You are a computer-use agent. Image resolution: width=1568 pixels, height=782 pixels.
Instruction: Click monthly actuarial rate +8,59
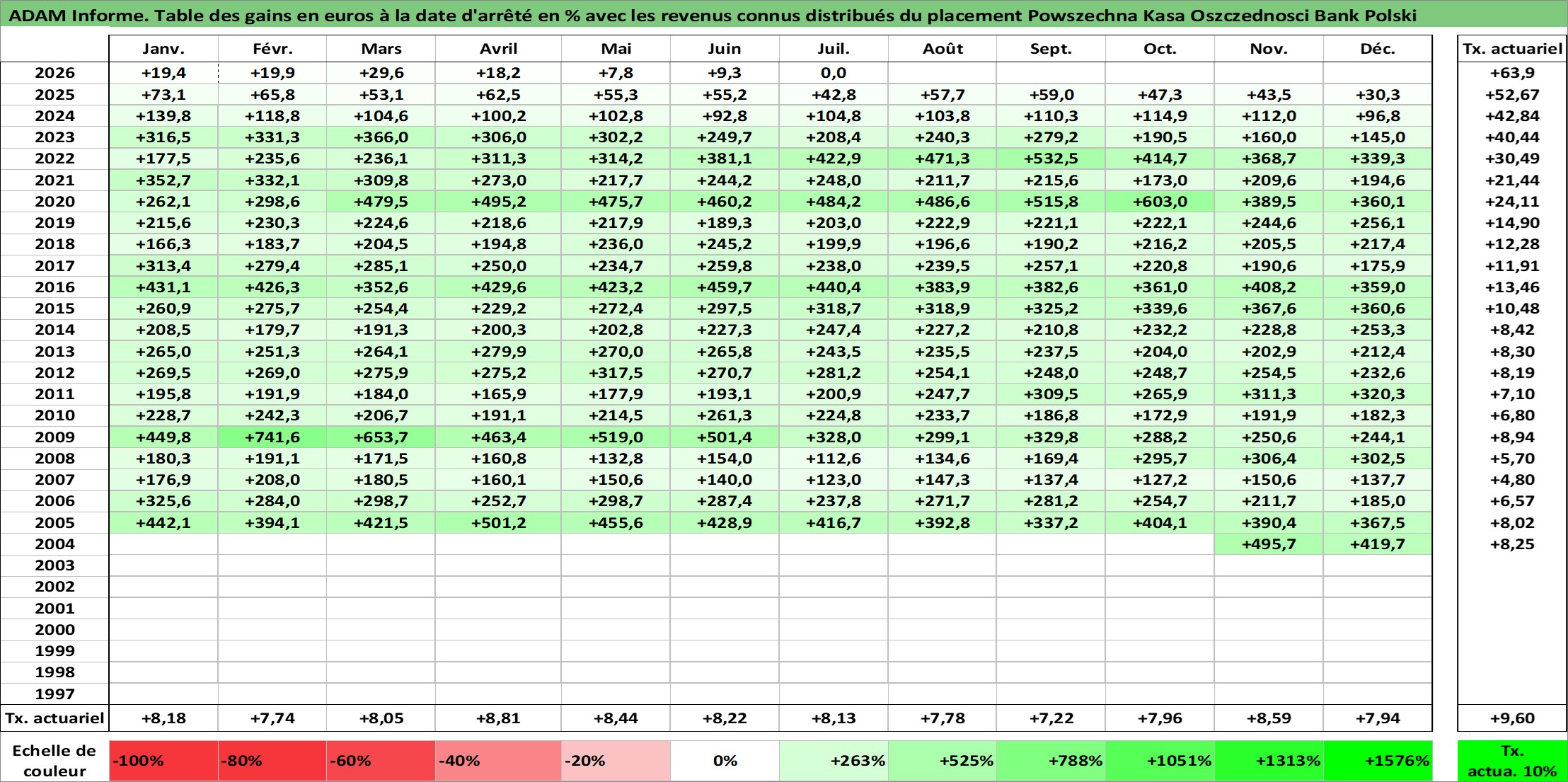[x=1269, y=718]
